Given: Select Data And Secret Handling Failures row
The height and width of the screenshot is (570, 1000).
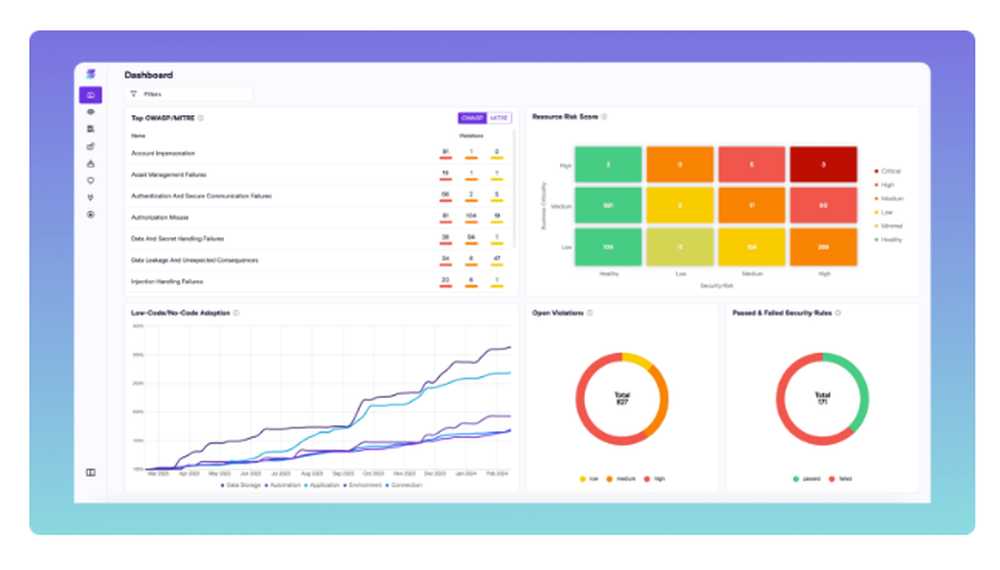Looking at the screenshot, I should click(x=319, y=239).
